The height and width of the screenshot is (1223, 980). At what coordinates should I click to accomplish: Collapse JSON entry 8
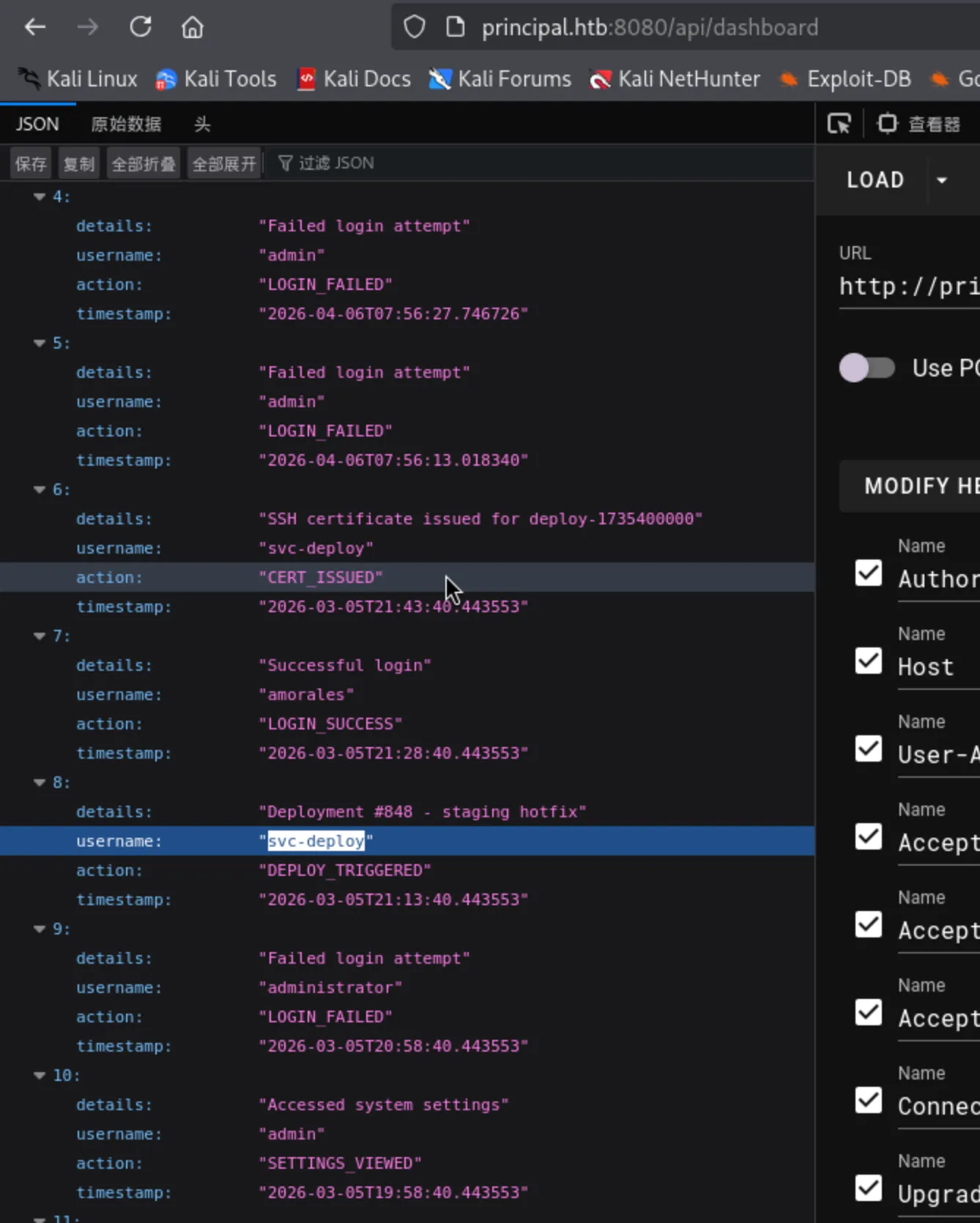coord(40,782)
